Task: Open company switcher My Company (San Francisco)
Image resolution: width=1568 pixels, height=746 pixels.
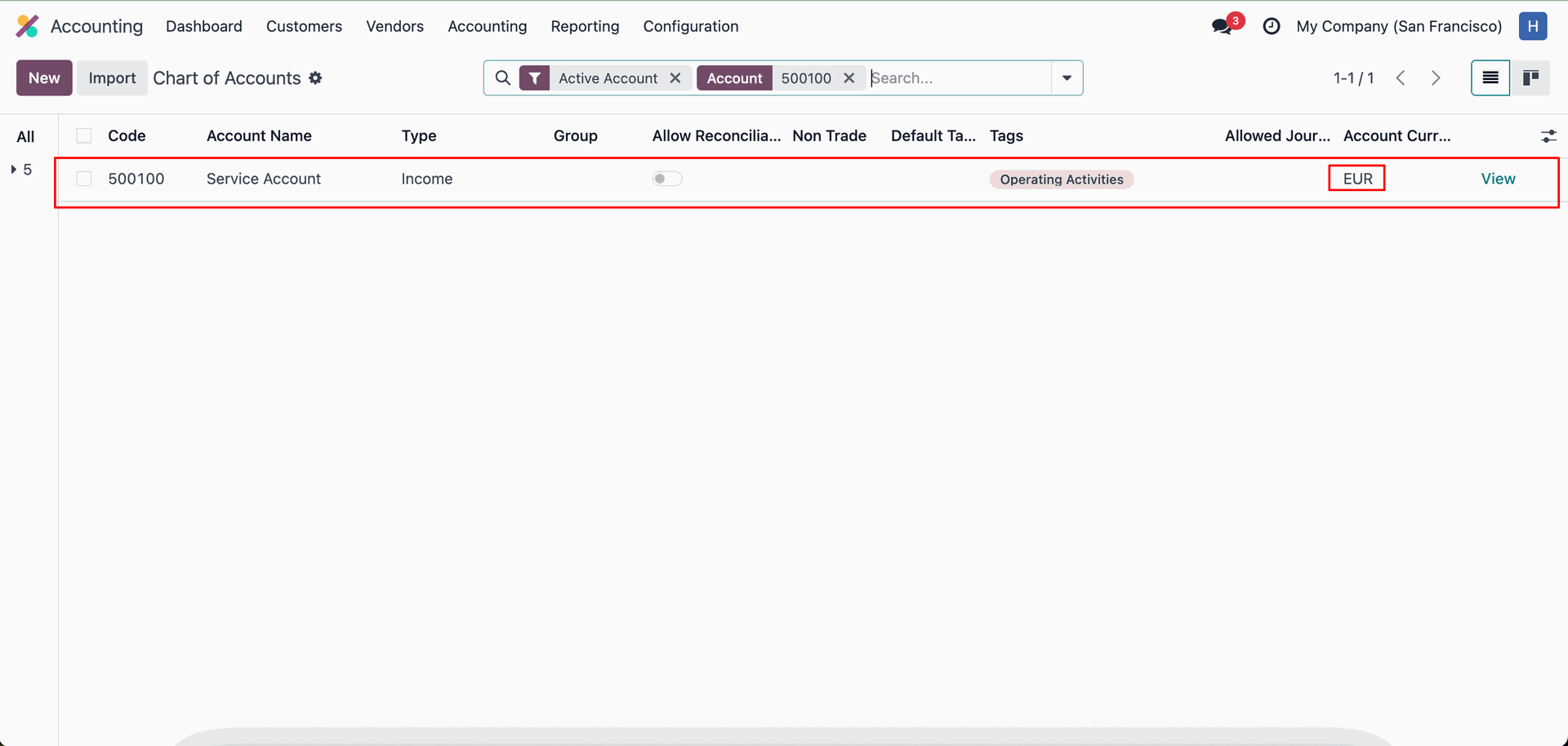Action: point(1399,26)
